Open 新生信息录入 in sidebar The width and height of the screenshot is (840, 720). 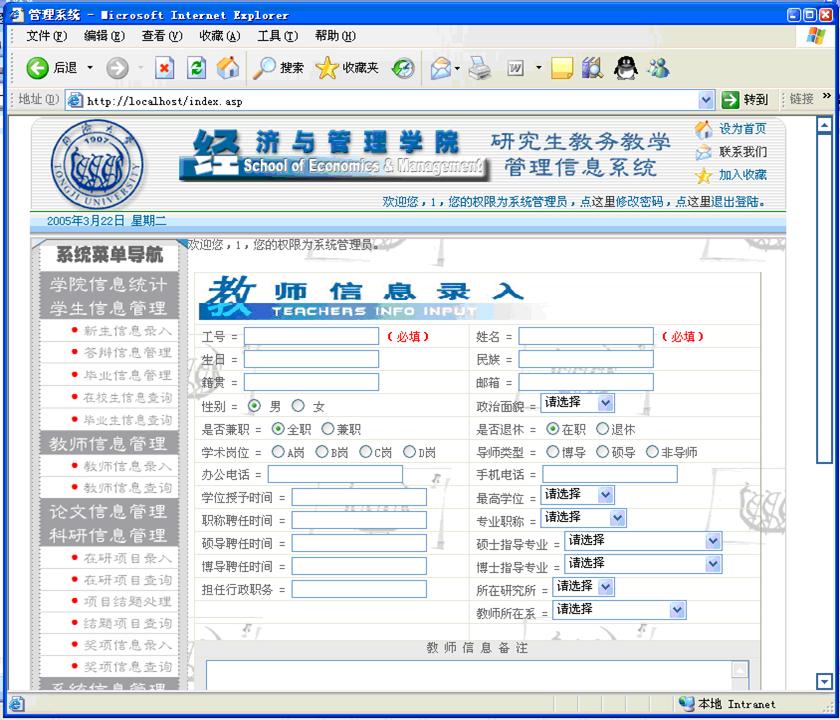[x=128, y=331]
